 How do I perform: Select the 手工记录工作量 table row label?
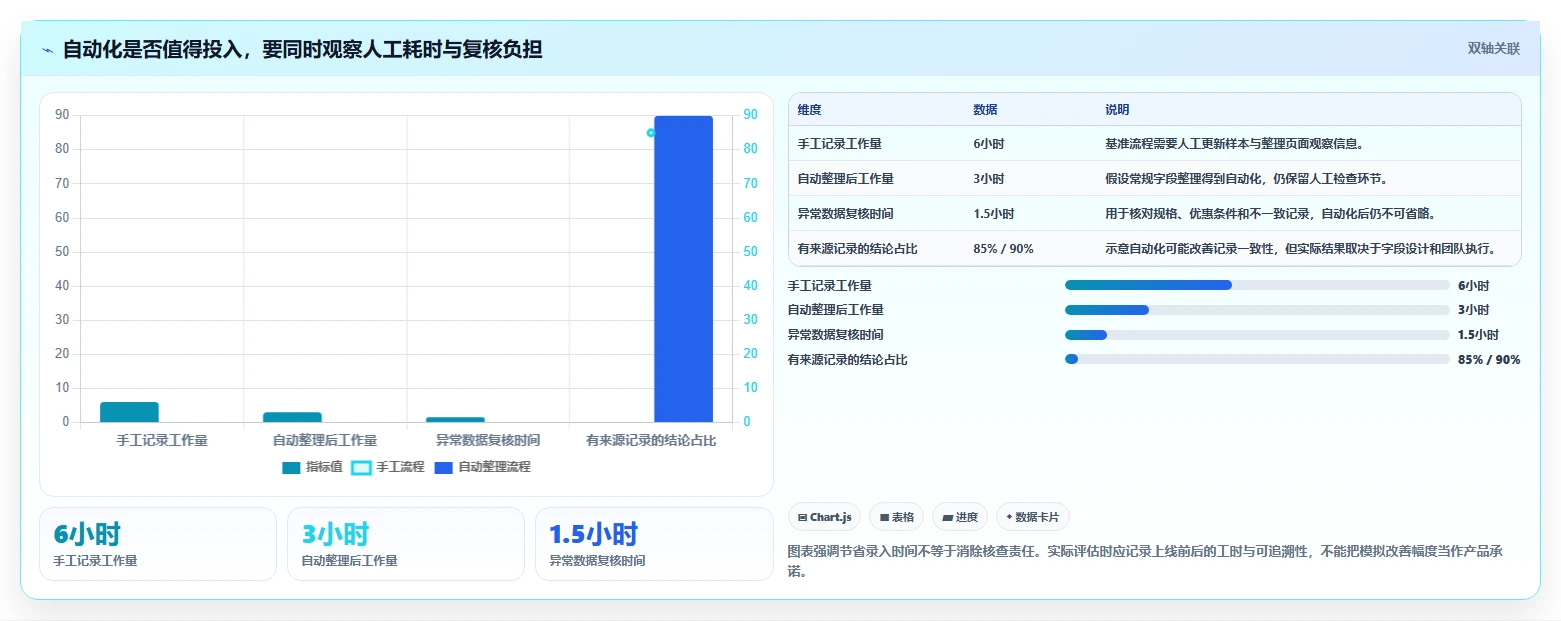click(x=839, y=144)
